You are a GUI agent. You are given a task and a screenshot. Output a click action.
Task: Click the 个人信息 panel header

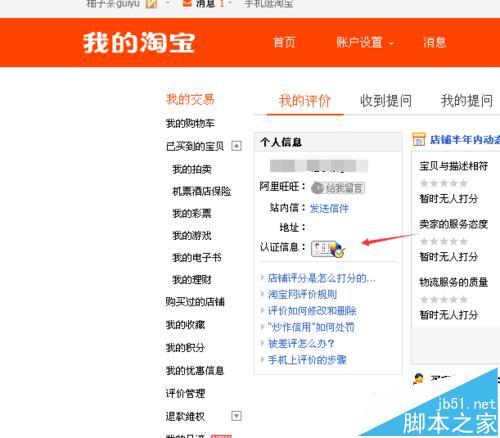328,142
